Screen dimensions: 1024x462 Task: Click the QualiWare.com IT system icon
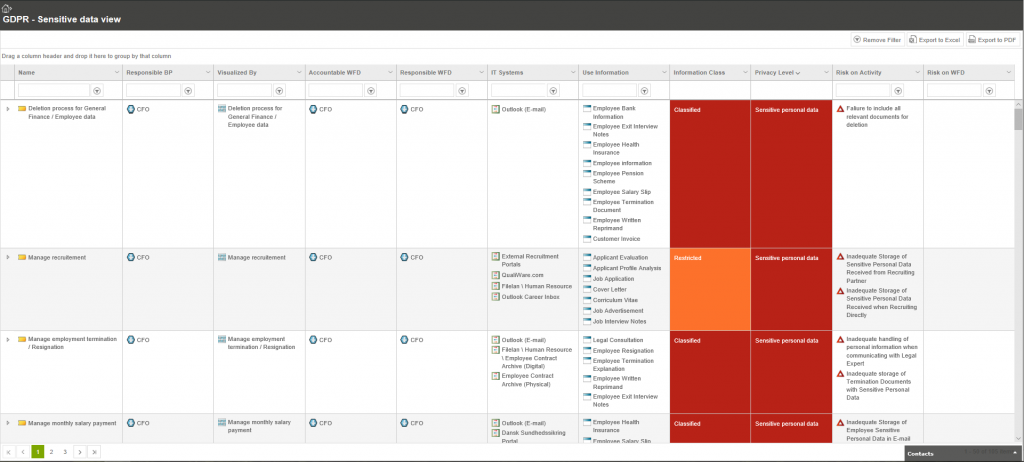495,275
